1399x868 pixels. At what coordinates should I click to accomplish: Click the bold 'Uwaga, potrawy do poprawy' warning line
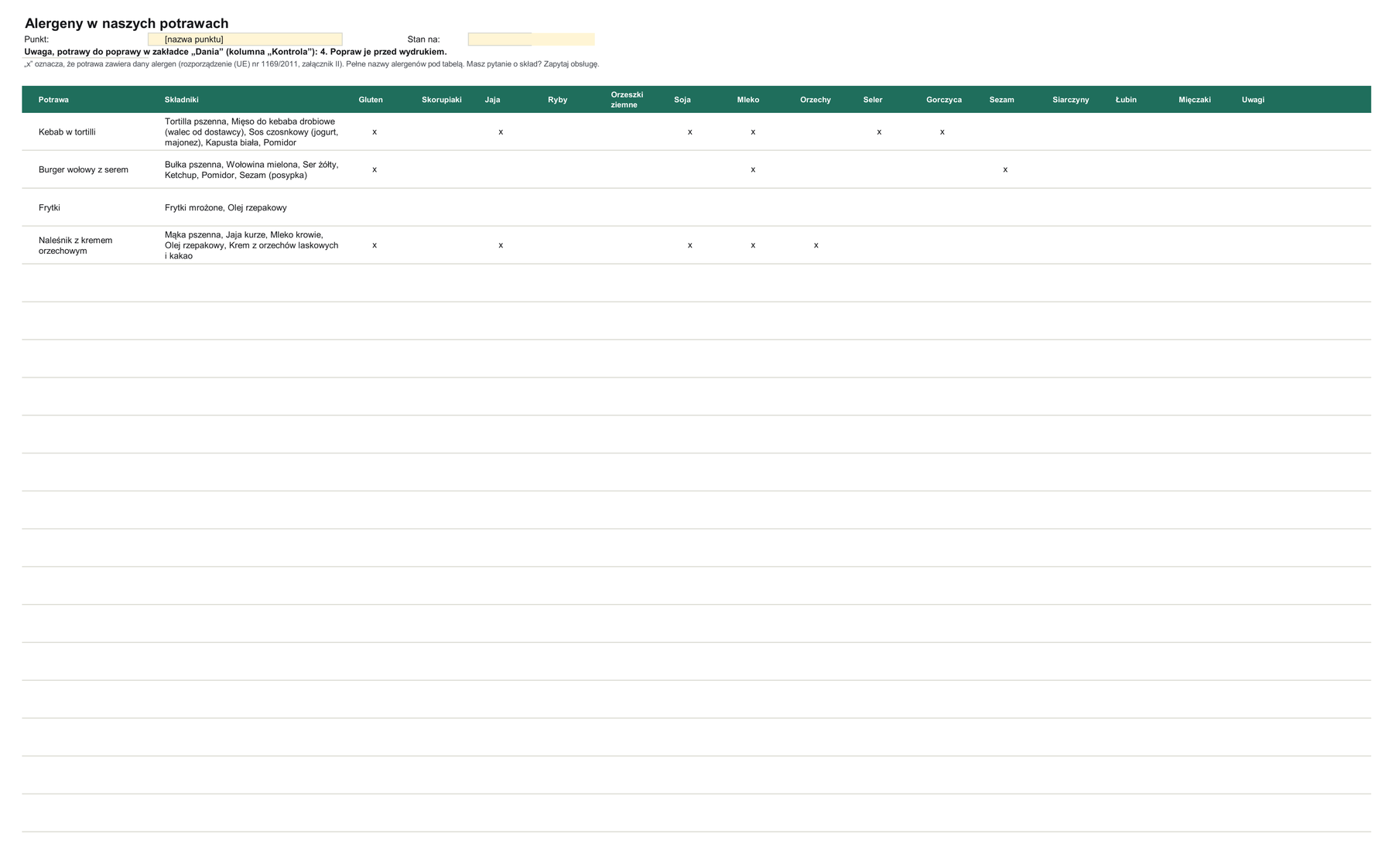click(x=235, y=52)
